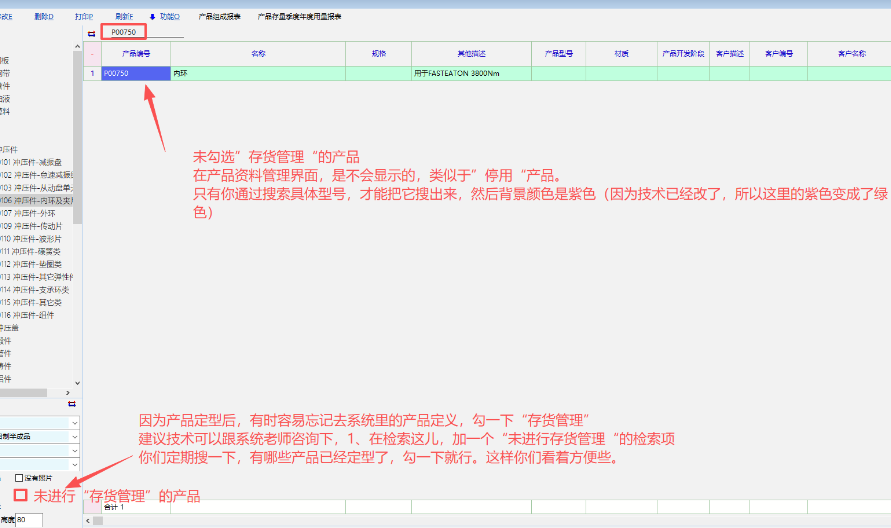Expand the third filter dropdown in the left panel
The height and width of the screenshot is (528, 891).
tap(74, 451)
